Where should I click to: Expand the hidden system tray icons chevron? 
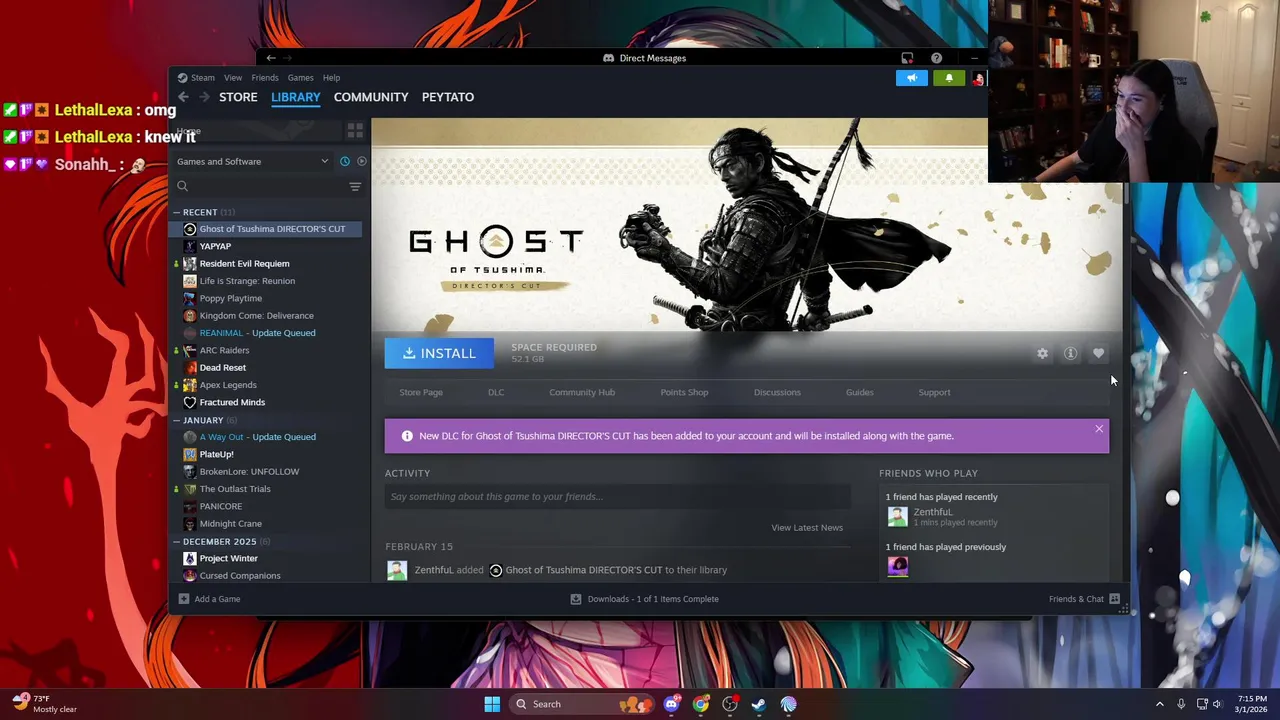tap(1160, 704)
